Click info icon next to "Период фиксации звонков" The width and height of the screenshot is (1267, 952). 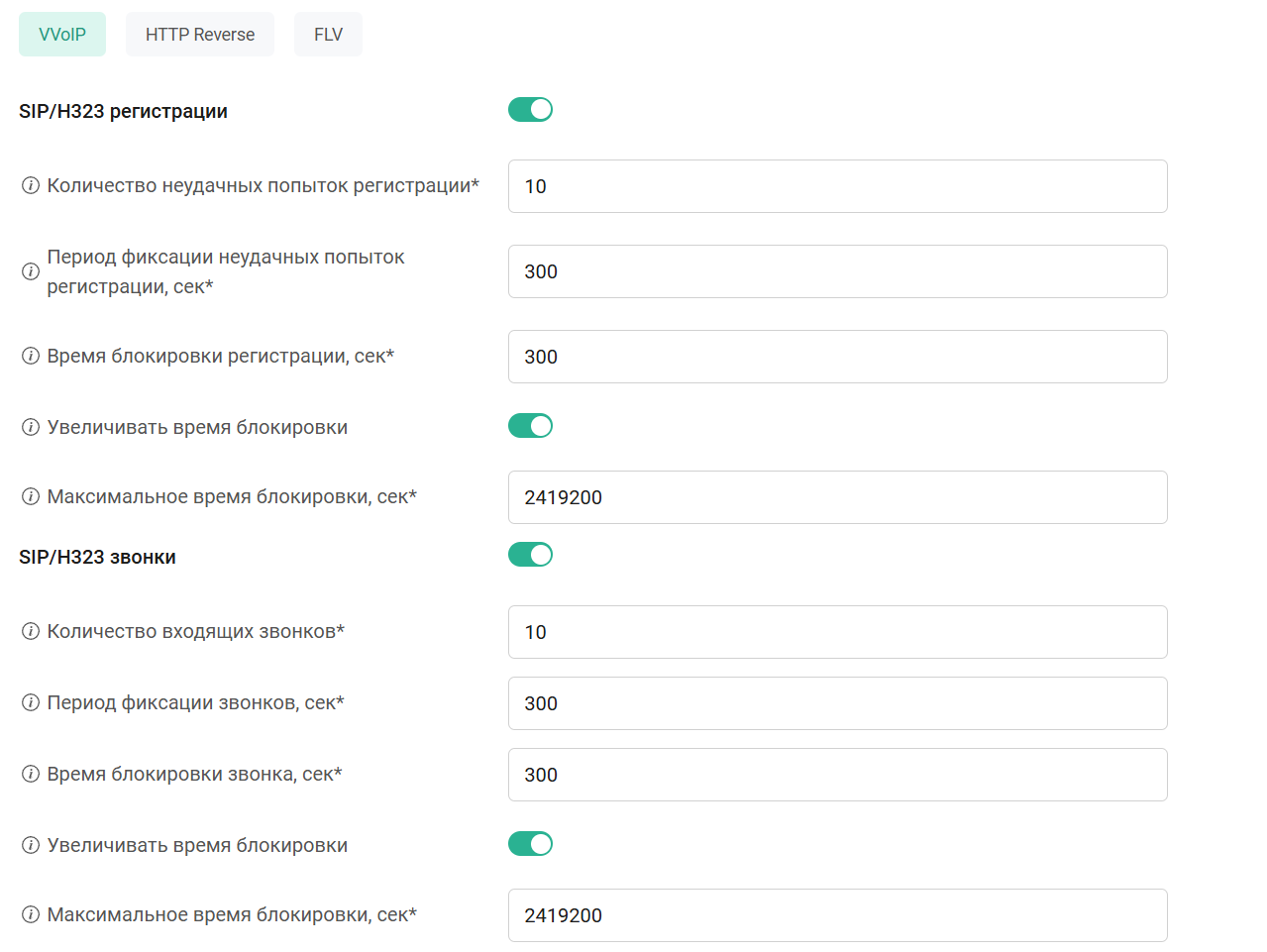[31, 703]
